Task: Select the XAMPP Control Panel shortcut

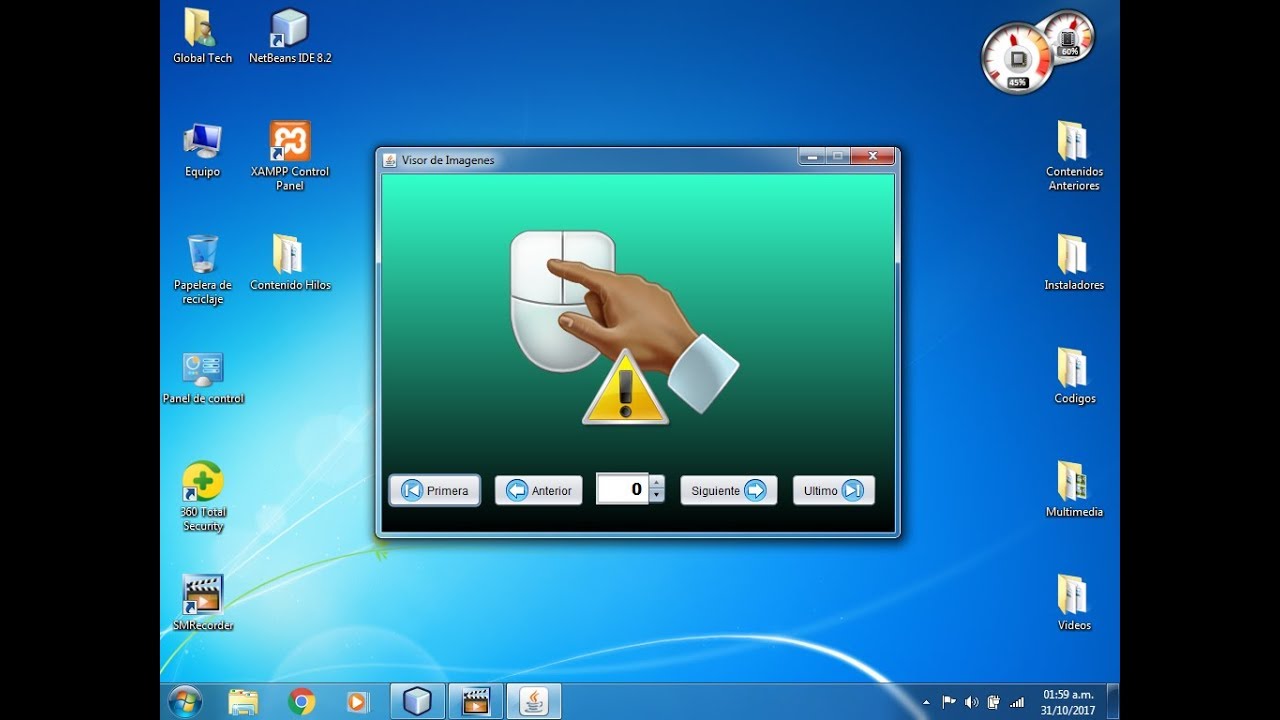Action: click(x=290, y=157)
